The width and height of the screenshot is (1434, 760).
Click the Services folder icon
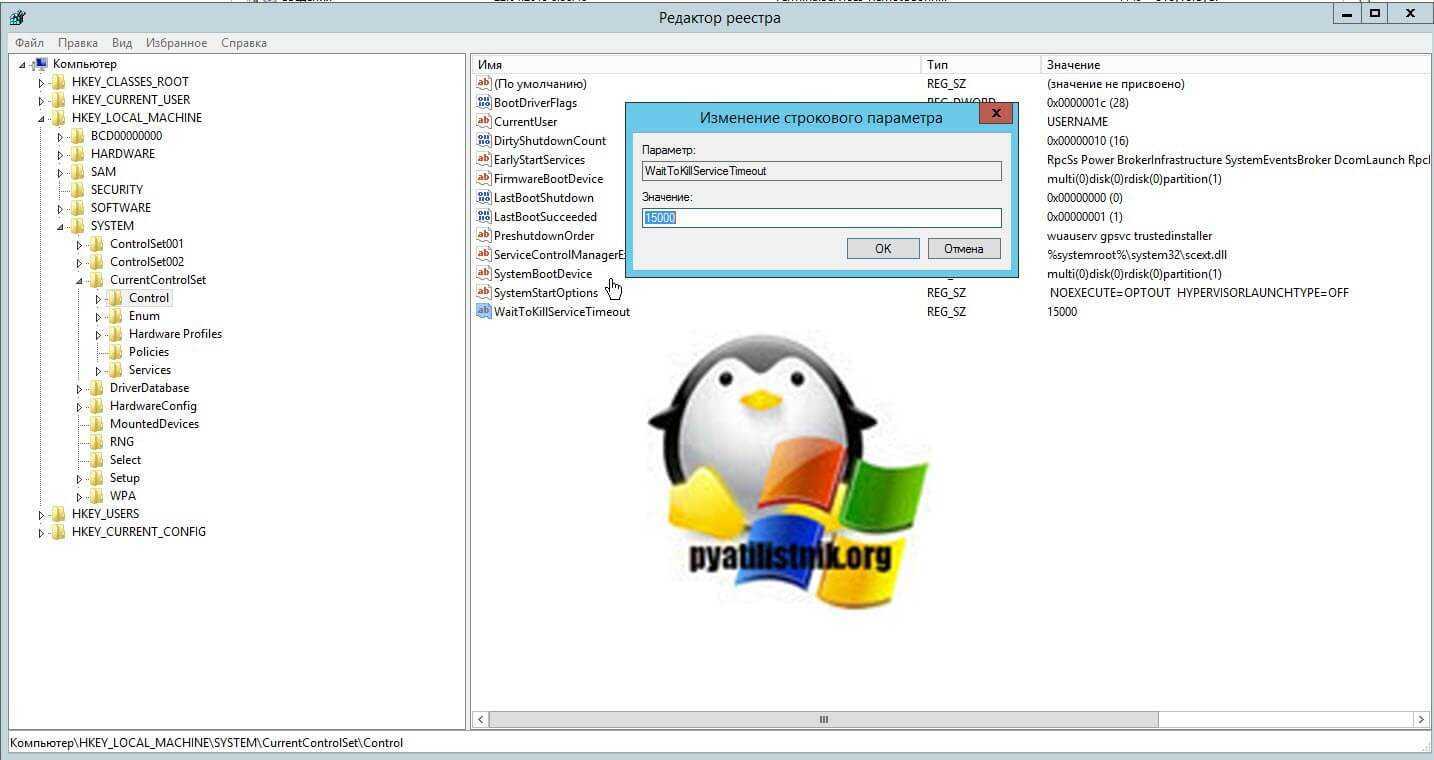[116, 370]
